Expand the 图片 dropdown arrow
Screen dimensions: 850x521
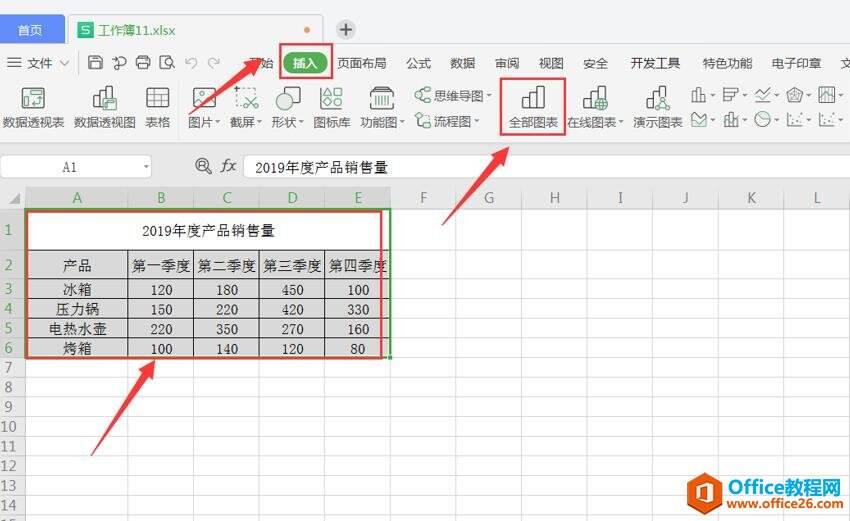coord(217,122)
